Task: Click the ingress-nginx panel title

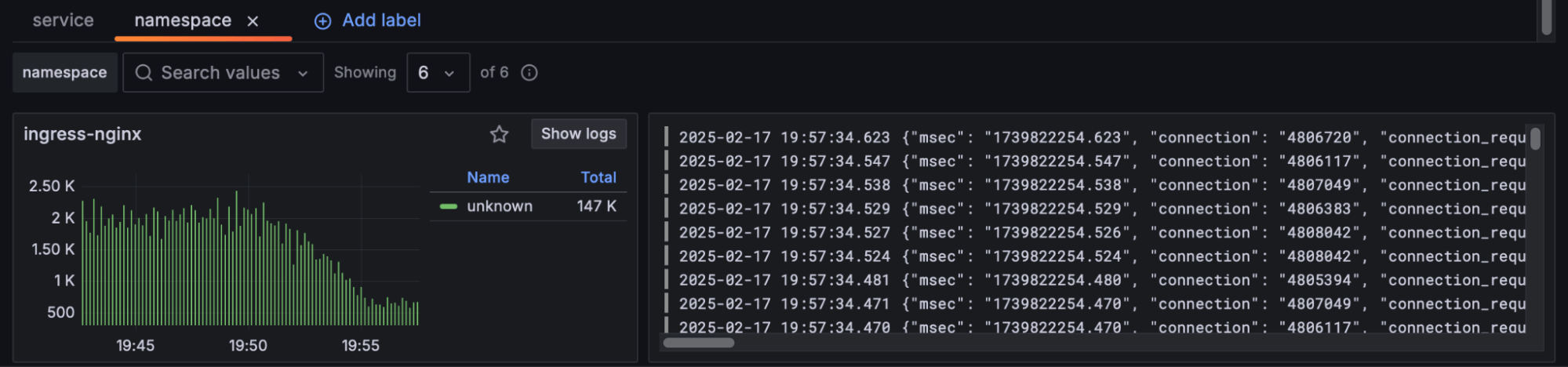Action: [x=82, y=134]
